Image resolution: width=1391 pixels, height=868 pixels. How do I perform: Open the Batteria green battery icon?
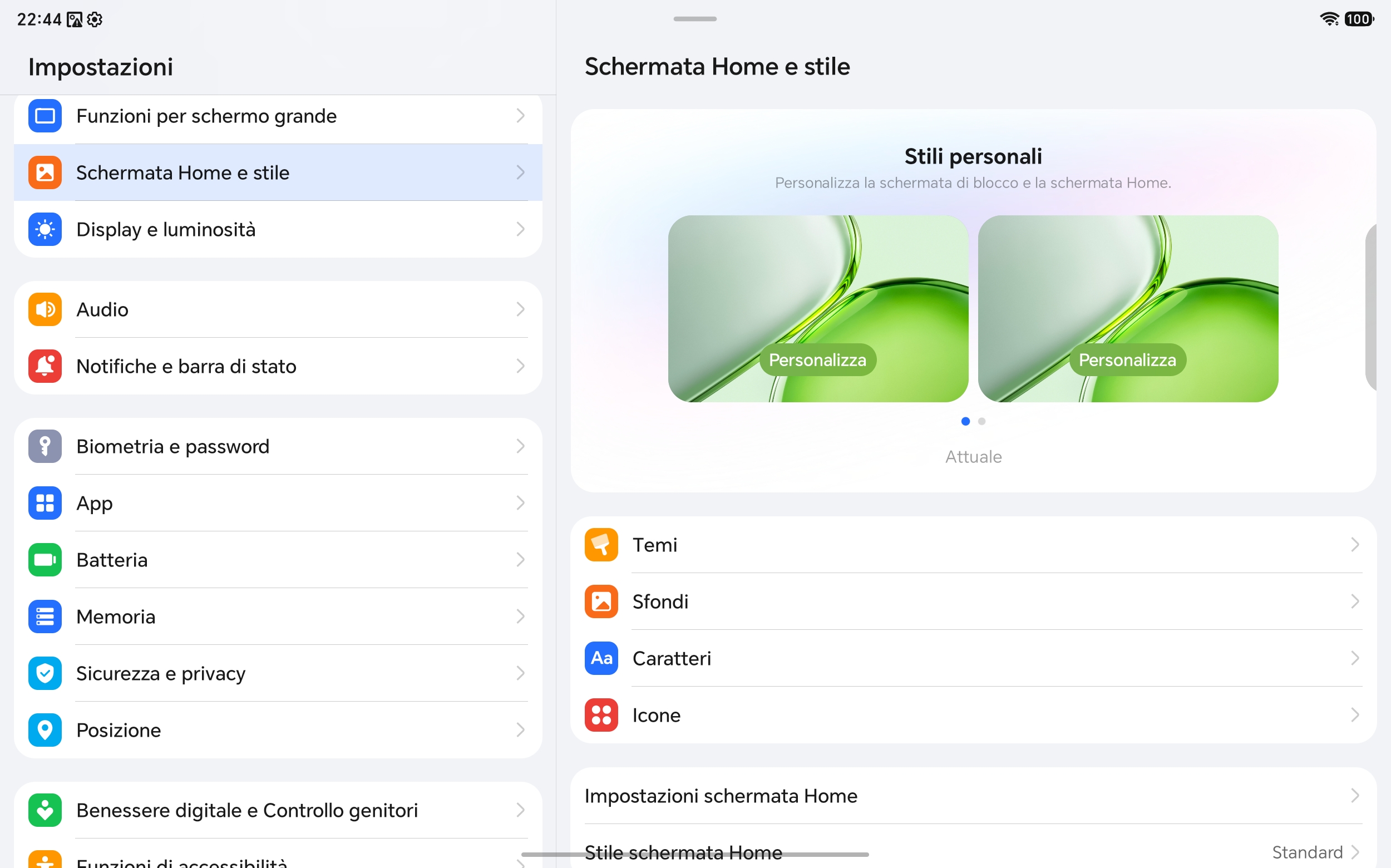45,560
